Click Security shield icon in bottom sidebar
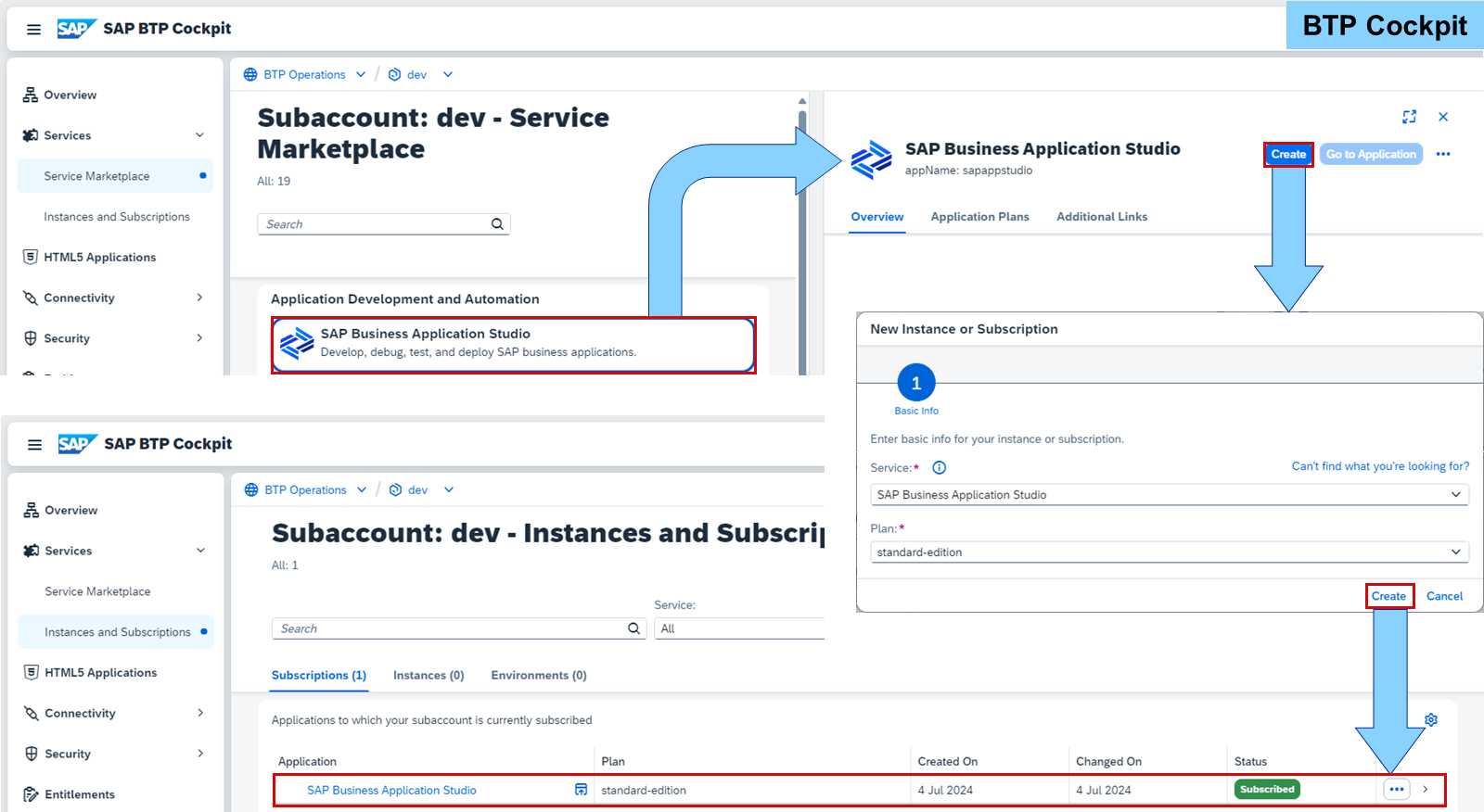The height and width of the screenshot is (812, 1484). point(32,754)
